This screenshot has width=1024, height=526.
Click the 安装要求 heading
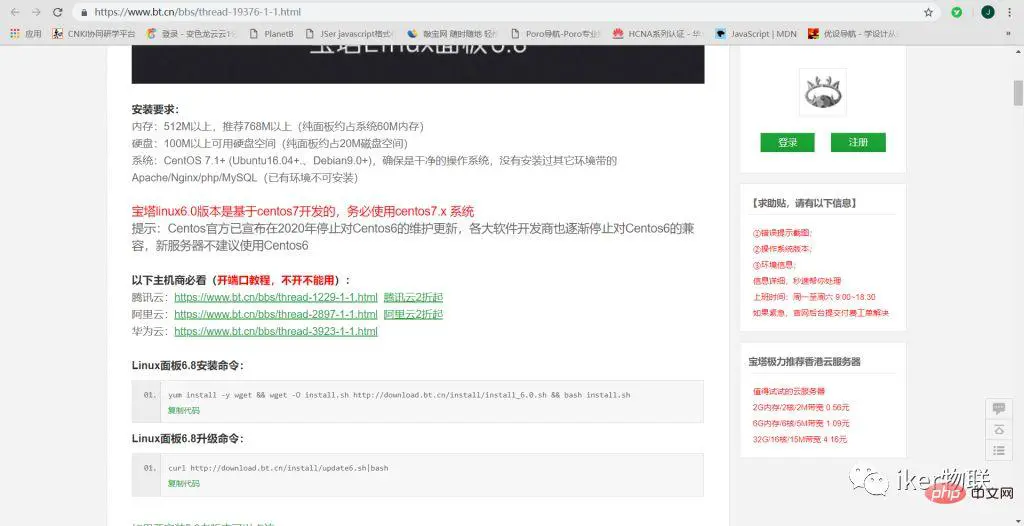tap(155, 109)
